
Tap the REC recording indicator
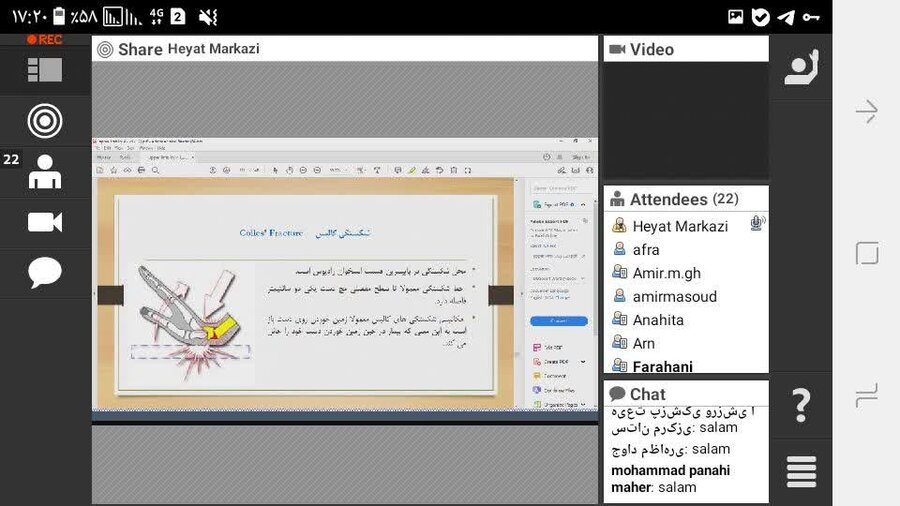click(44, 40)
